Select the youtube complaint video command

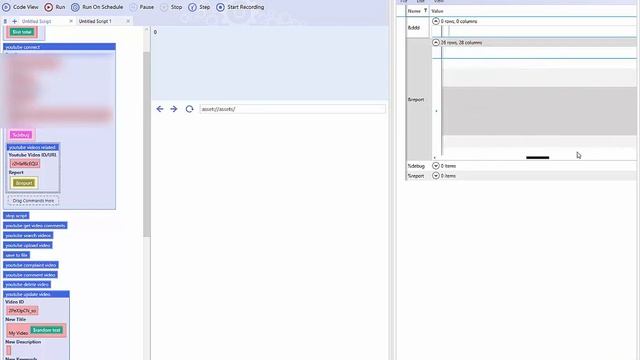point(31,265)
